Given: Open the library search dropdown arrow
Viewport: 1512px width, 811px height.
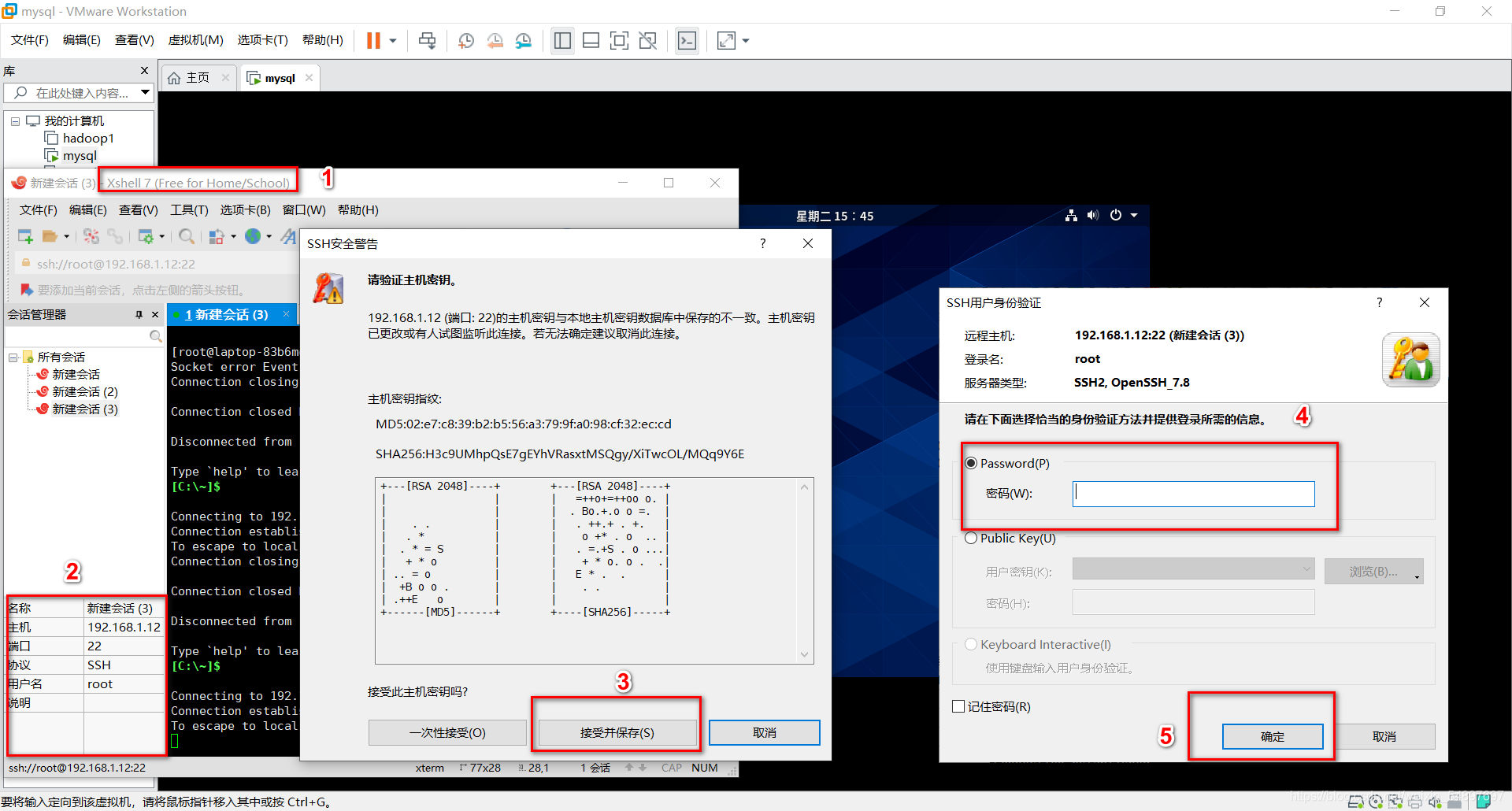Looking at the screenshot, I should (146, 93).
